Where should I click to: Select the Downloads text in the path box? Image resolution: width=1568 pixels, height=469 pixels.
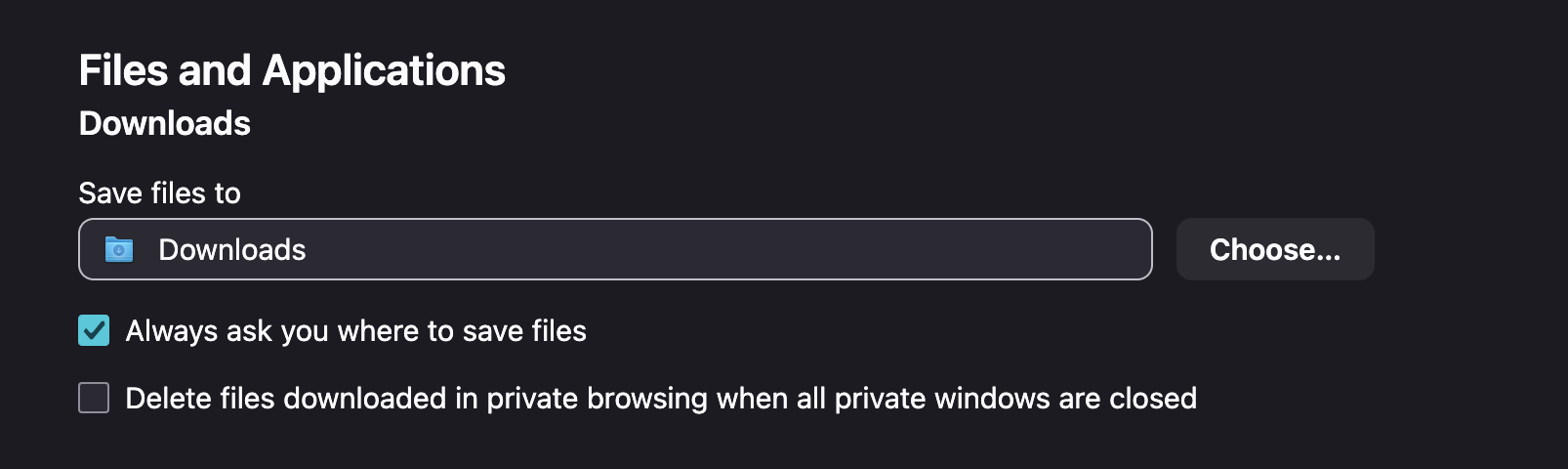232,250
